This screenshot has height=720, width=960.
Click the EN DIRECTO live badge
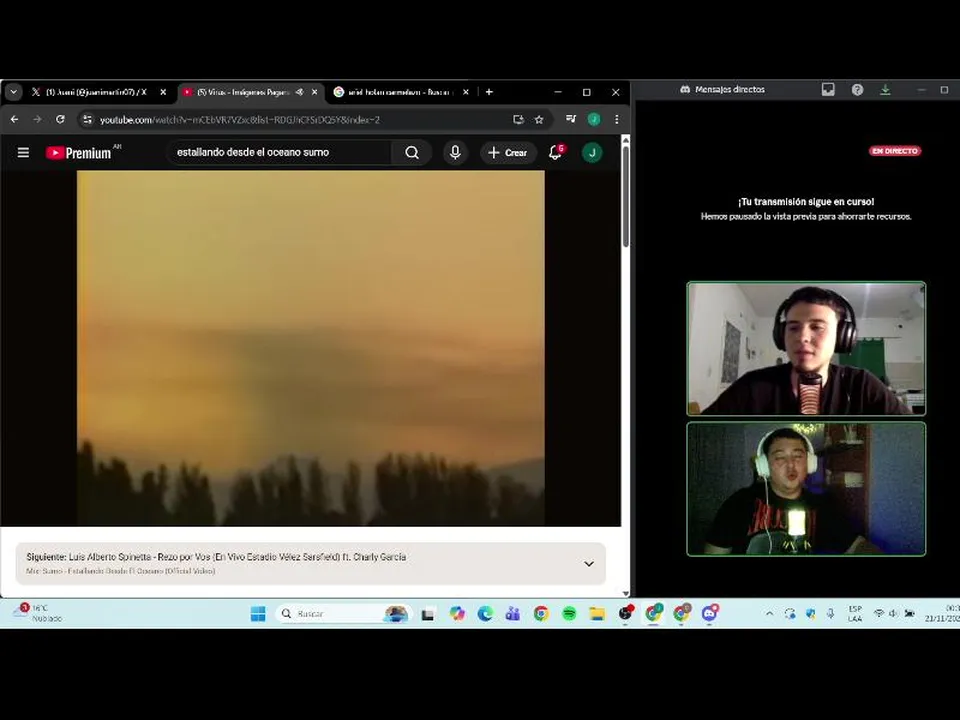click(895, 151)
